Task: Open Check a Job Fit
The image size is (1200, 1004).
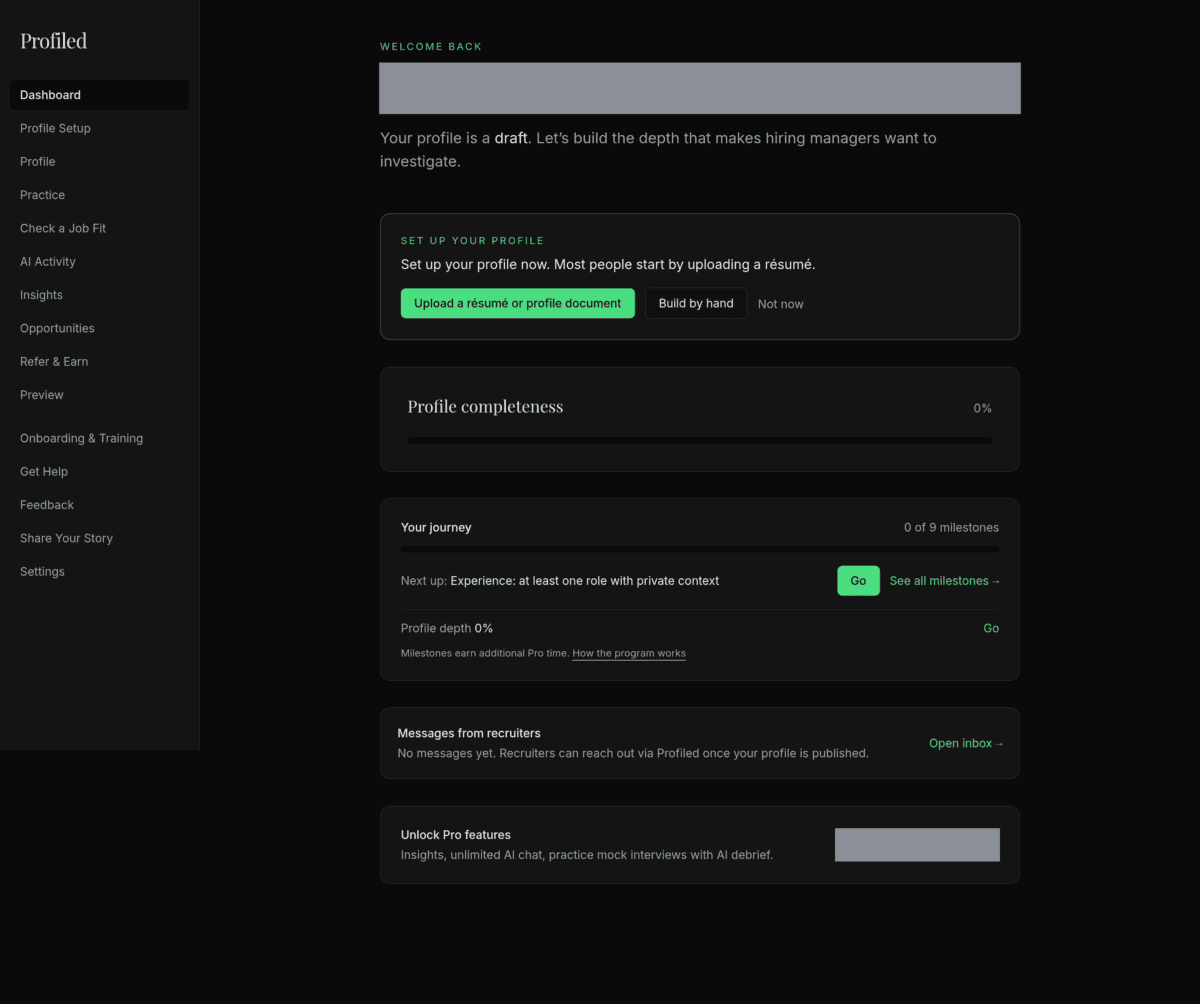Action: (99, 228)
